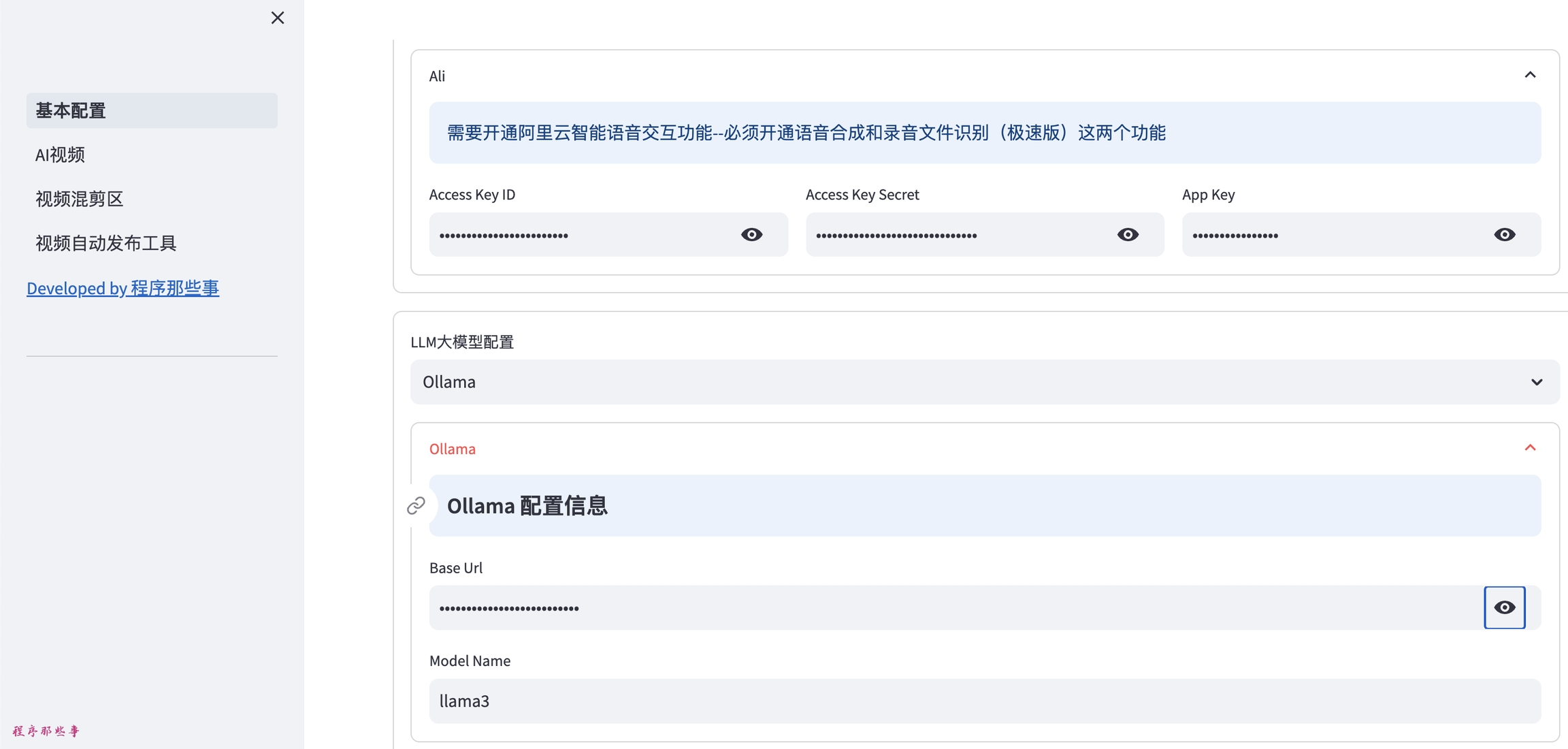Toggle visibility of the App Key

(x=1504, y=235)
